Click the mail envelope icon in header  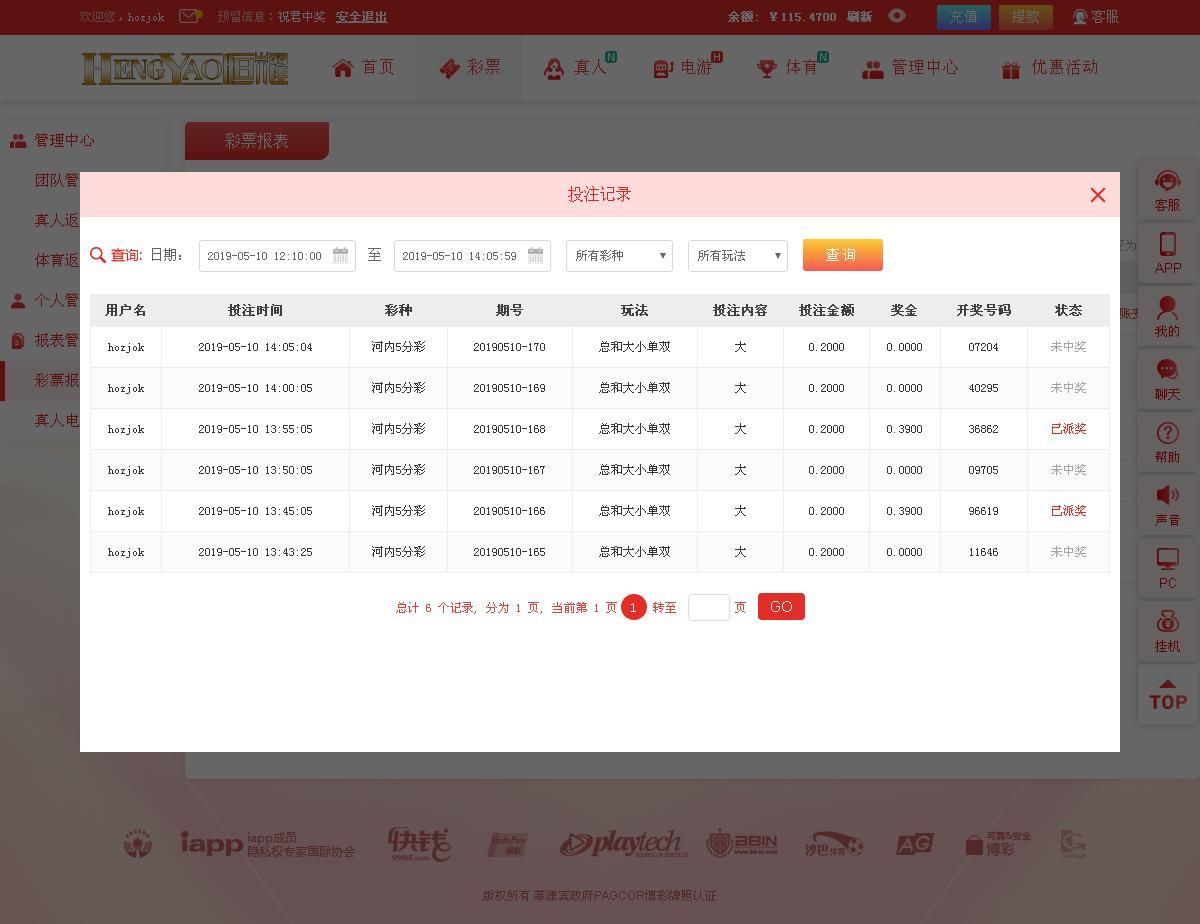click(189, 16)
